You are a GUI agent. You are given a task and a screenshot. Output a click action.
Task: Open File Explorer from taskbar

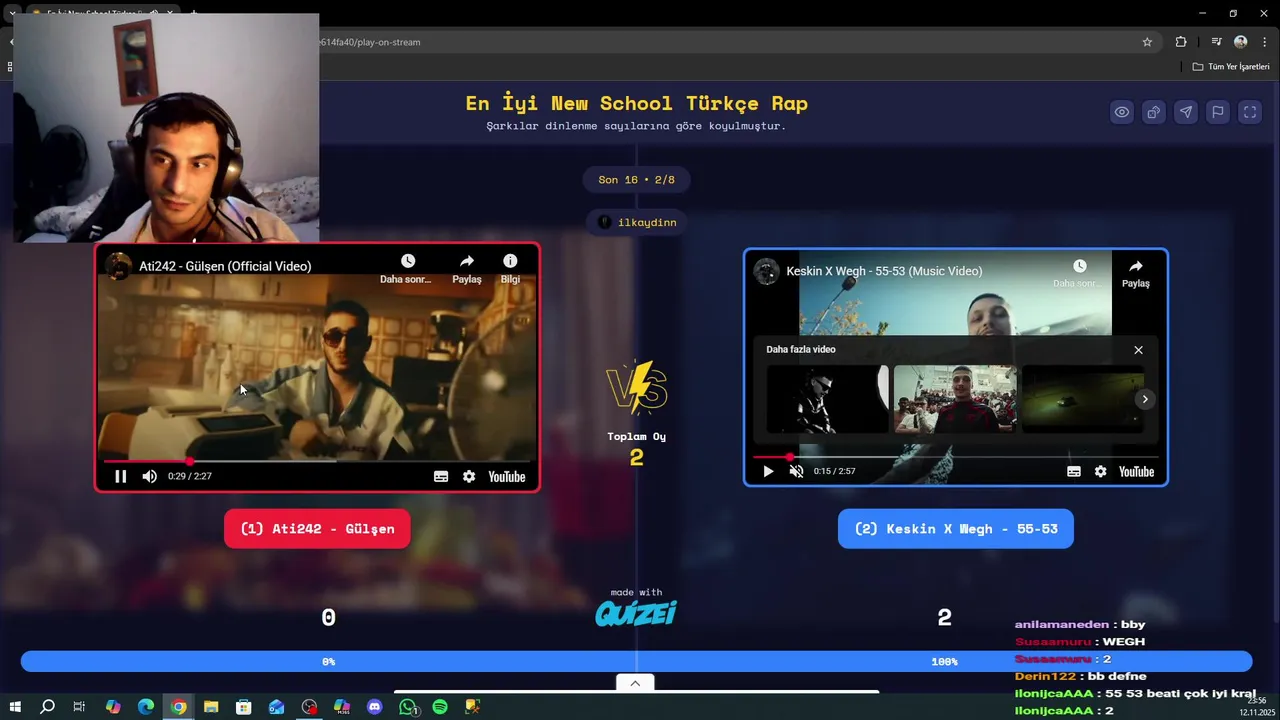(211, 707)
